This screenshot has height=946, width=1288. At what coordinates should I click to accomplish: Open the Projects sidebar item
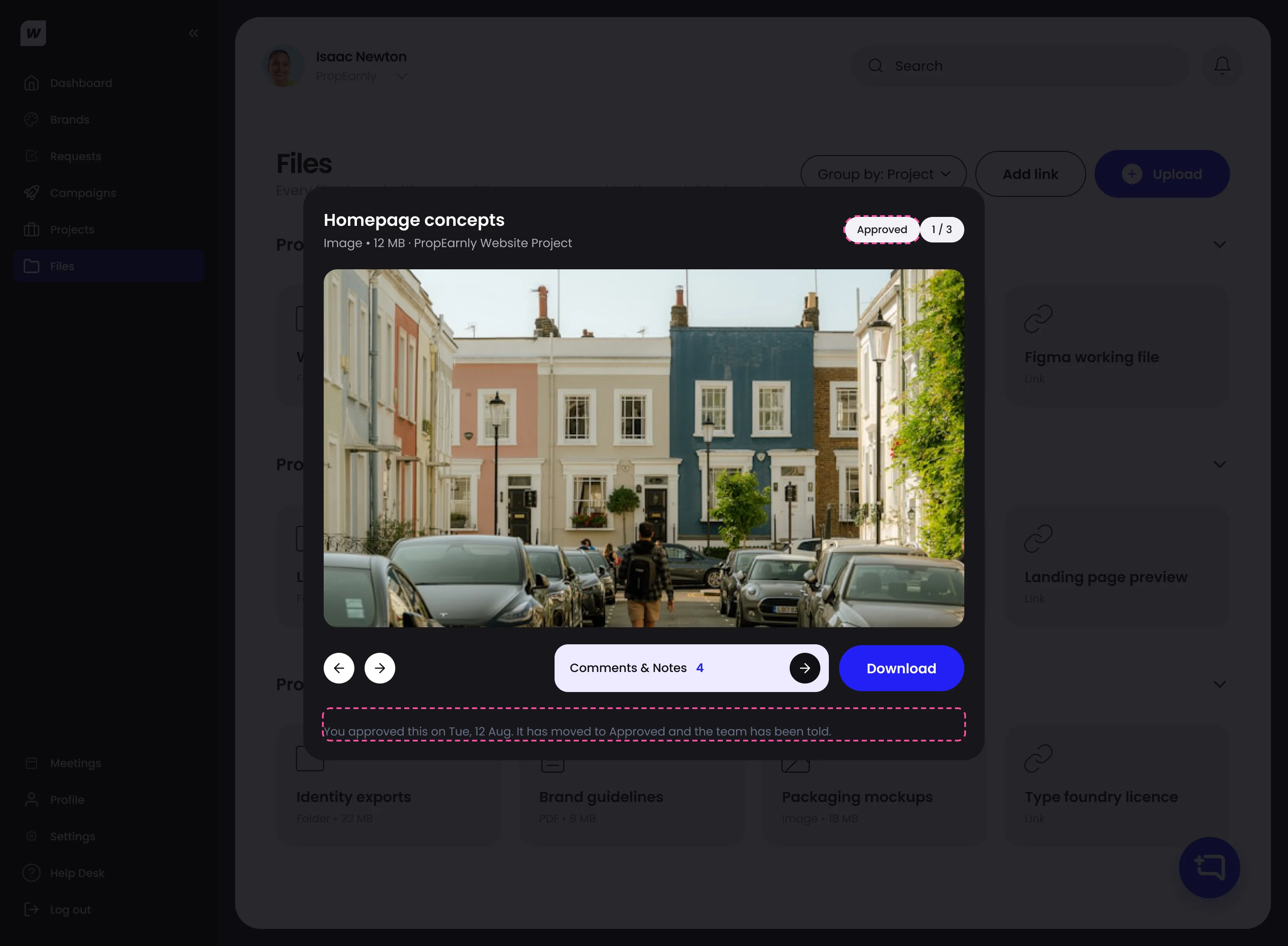click(109, 230)
